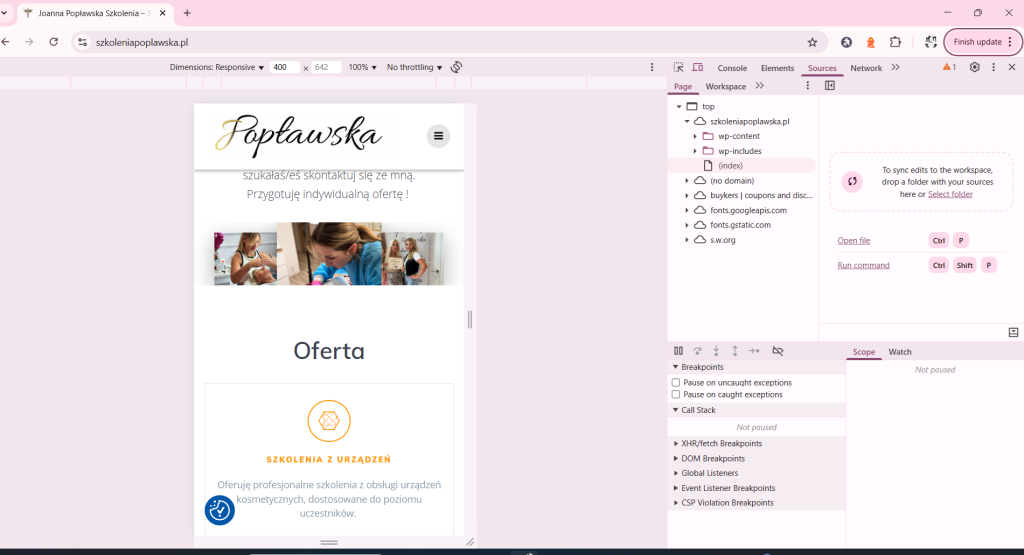Show more DevTools tabs chevron
The image size is (1024, 555).
(895, 67)
